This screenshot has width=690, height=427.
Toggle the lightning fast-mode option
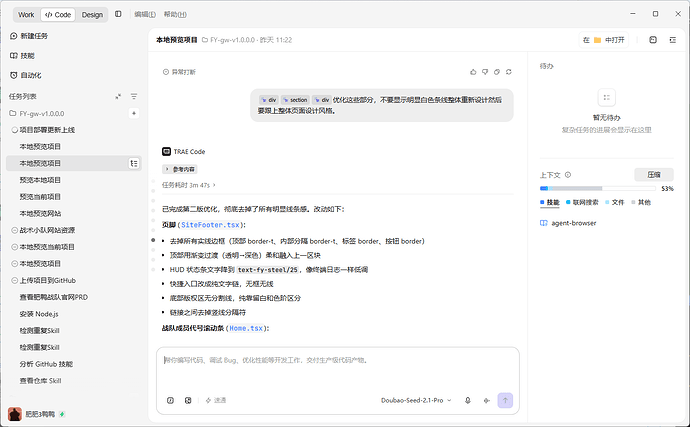(216, 401)
